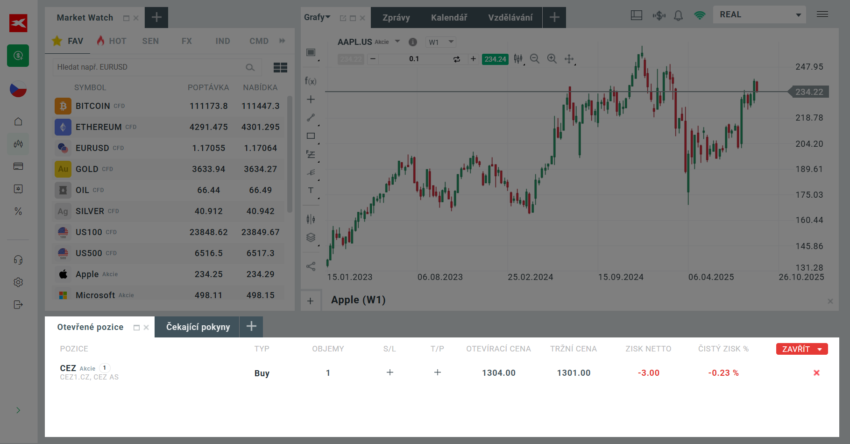The height and width of the screenshot is (444, 850).
Task: Select the FAV favorites tab
Action: pyautogui.click(x=68, y=41)
